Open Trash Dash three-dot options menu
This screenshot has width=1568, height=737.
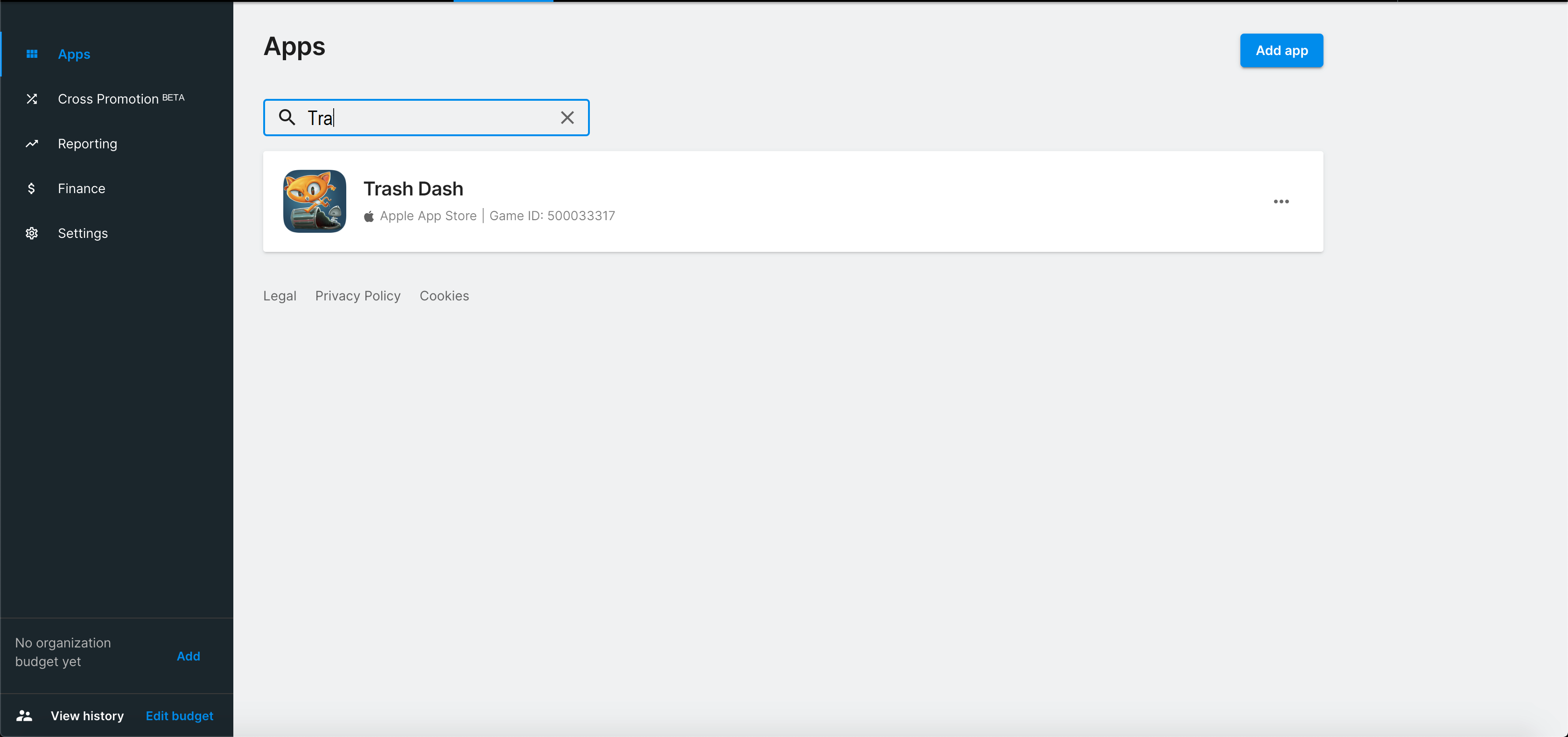click(x=1281, y=202)
